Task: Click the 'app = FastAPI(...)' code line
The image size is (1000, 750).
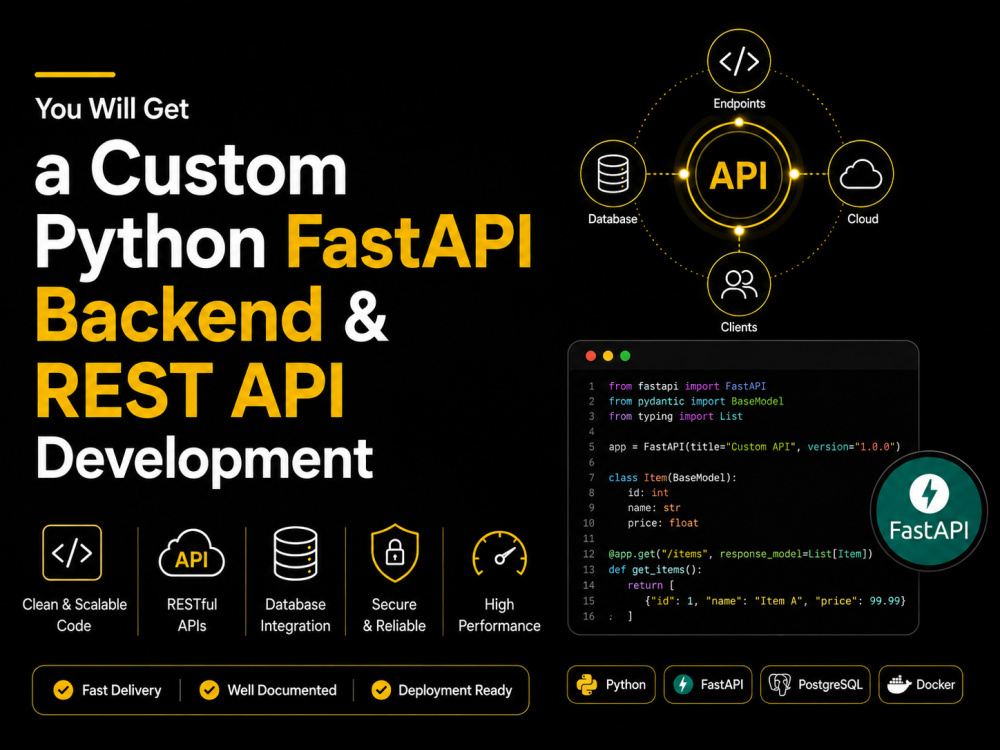Action: pyautogui.click(x=754, y=446)
